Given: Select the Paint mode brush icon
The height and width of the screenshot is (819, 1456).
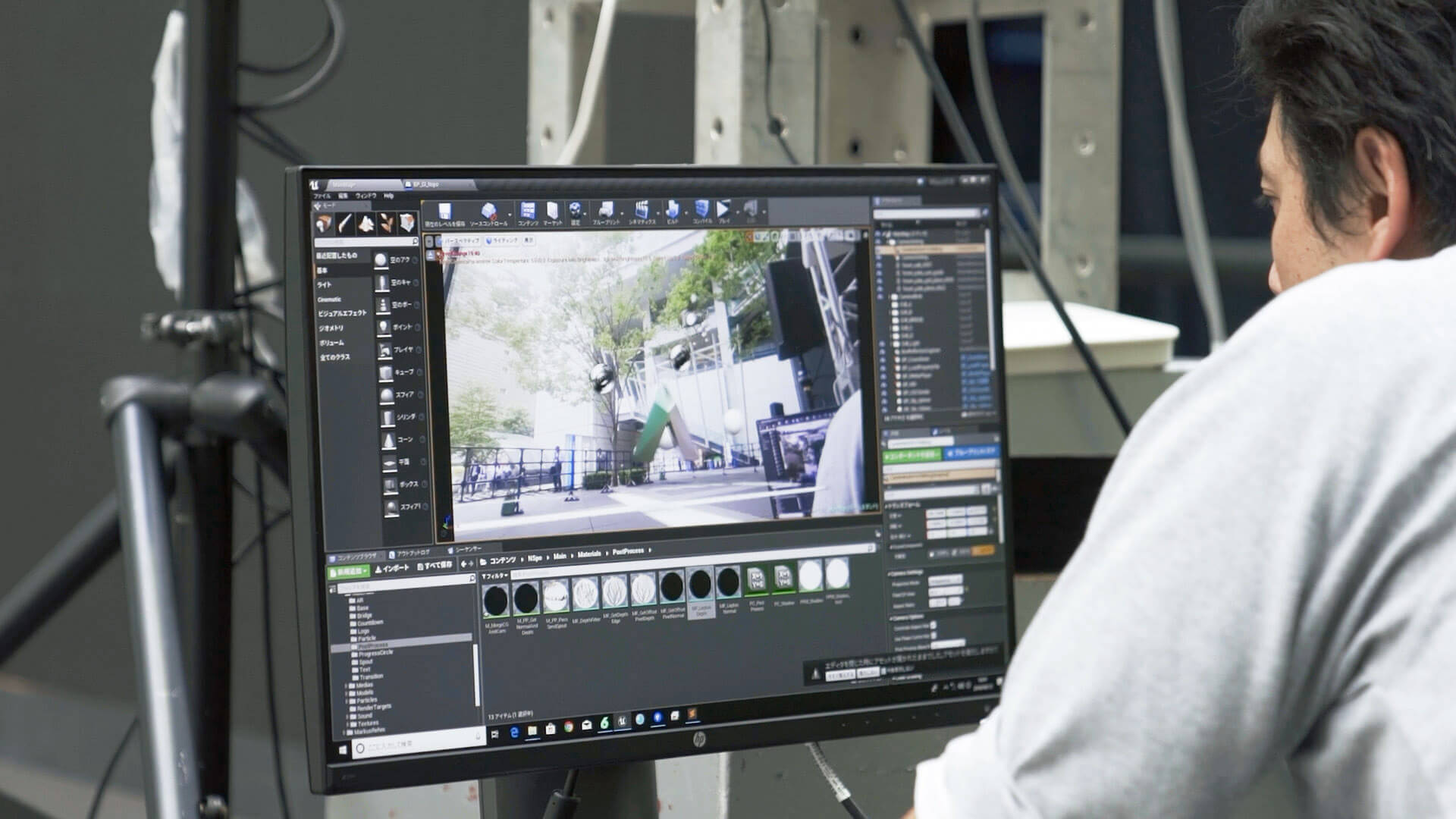Looking at the screenshot, I should coord(345,223).
